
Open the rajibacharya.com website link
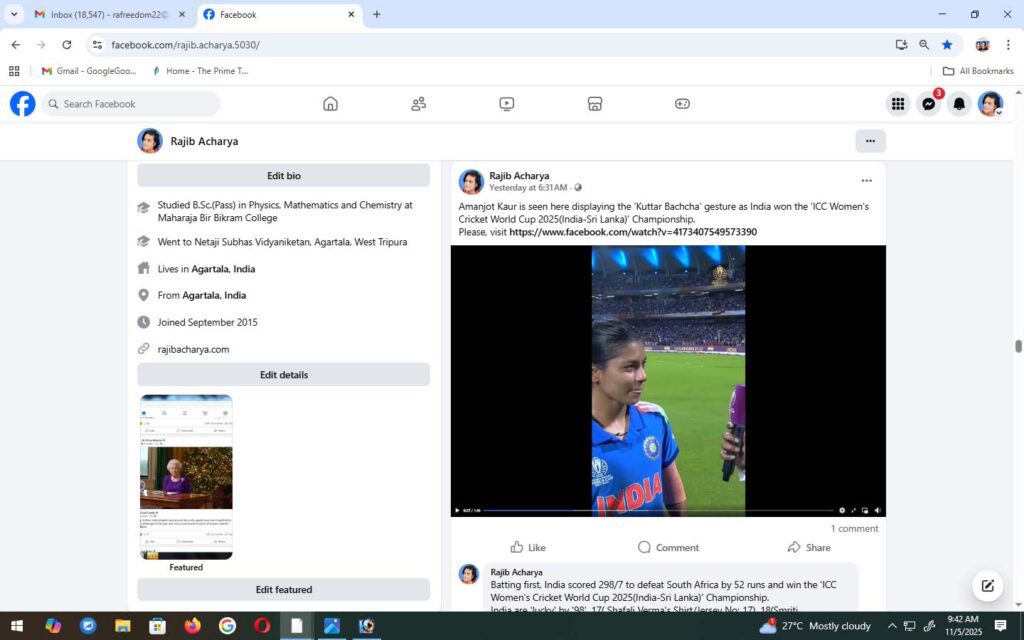193,349
